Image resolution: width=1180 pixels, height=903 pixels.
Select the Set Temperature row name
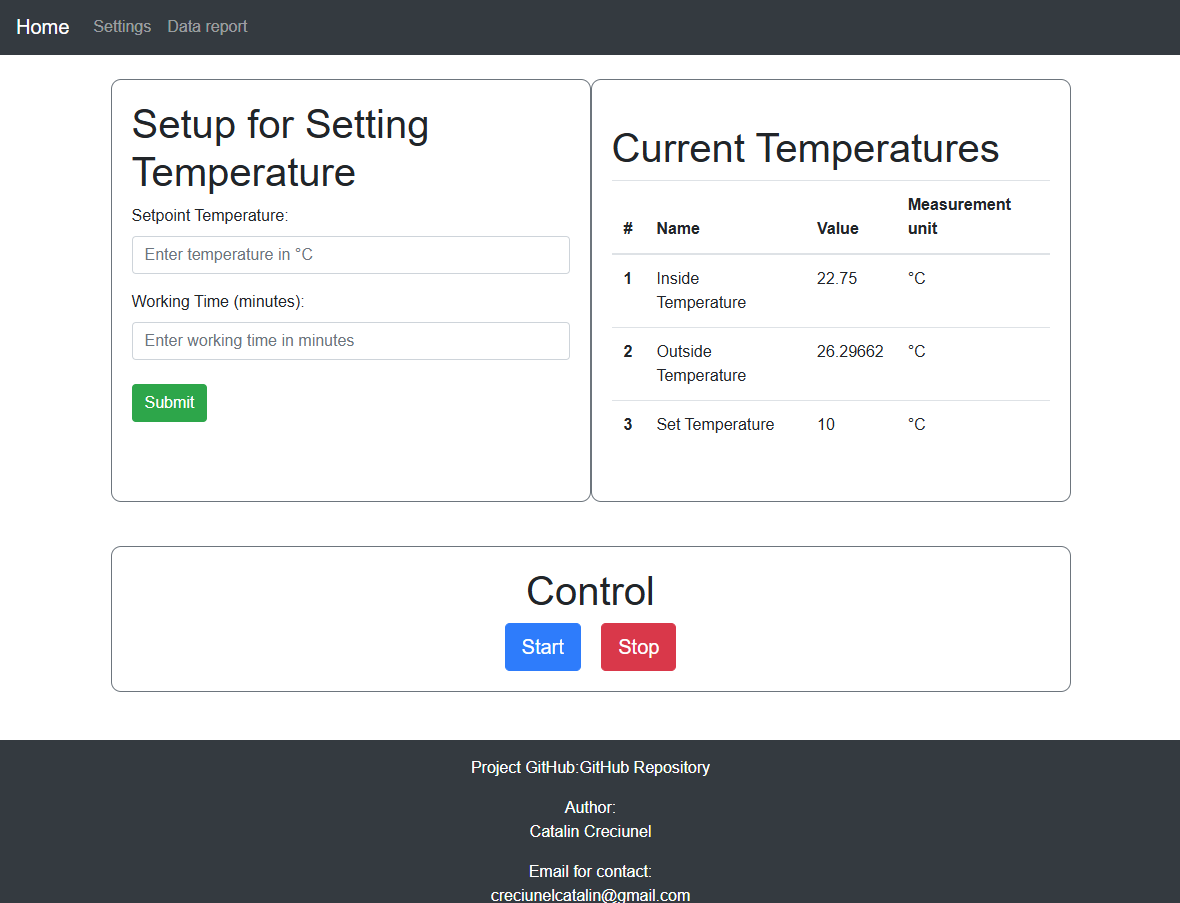point(715,425)
